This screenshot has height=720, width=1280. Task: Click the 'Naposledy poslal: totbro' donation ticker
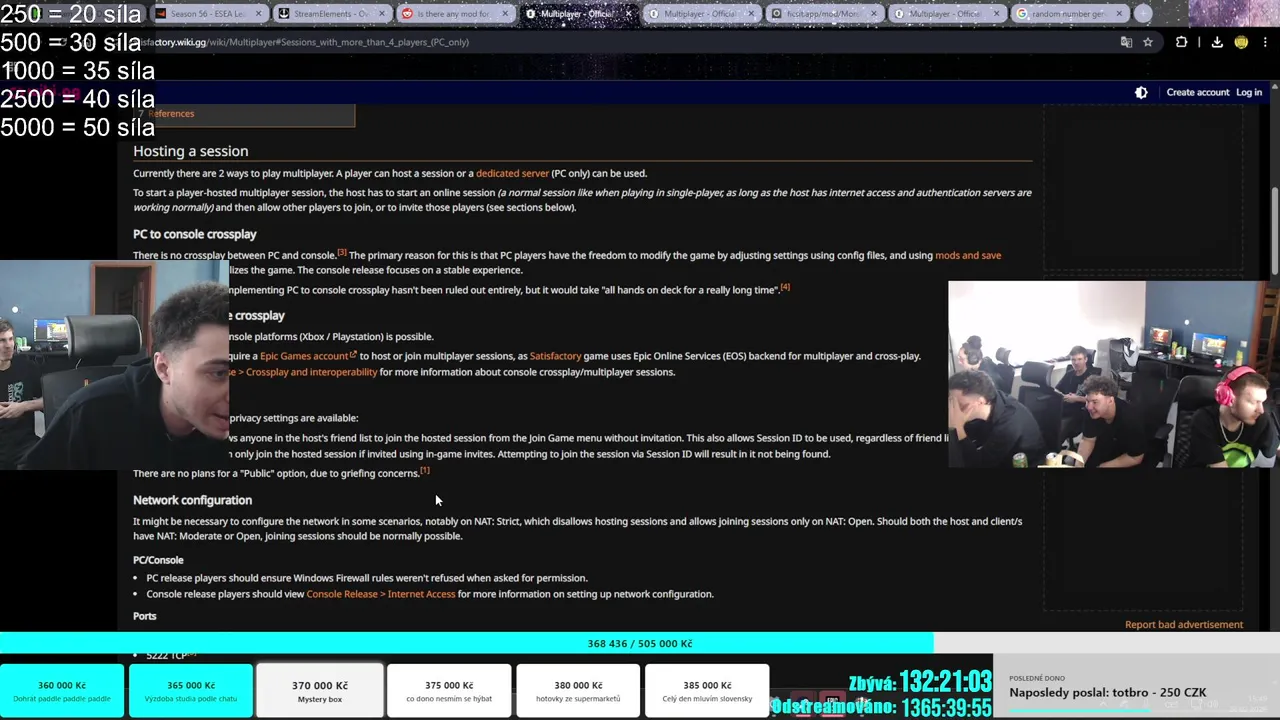(x=1107, y=692)
